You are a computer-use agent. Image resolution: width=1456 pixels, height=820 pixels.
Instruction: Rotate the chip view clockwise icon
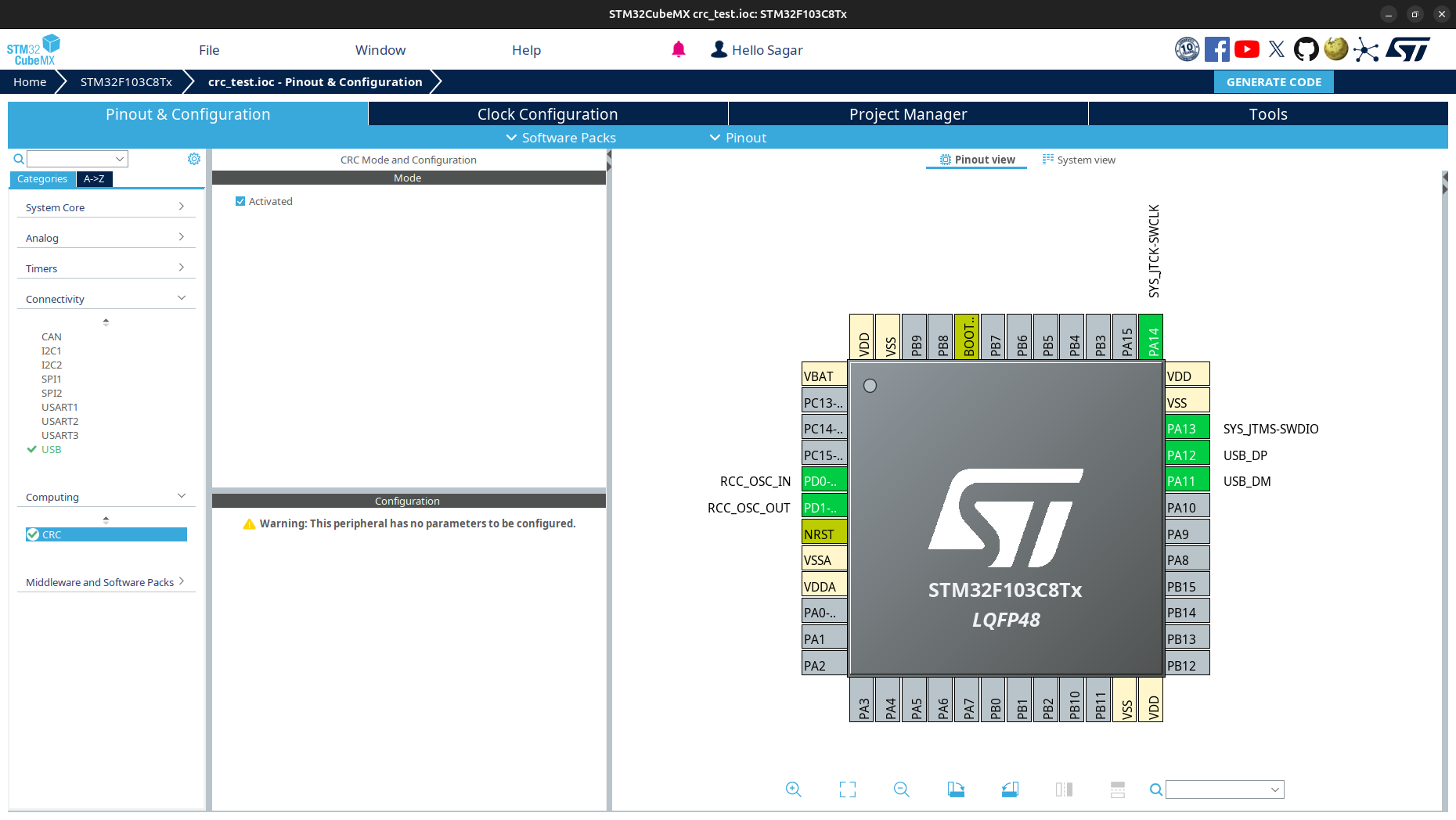[x=956, y=789]
